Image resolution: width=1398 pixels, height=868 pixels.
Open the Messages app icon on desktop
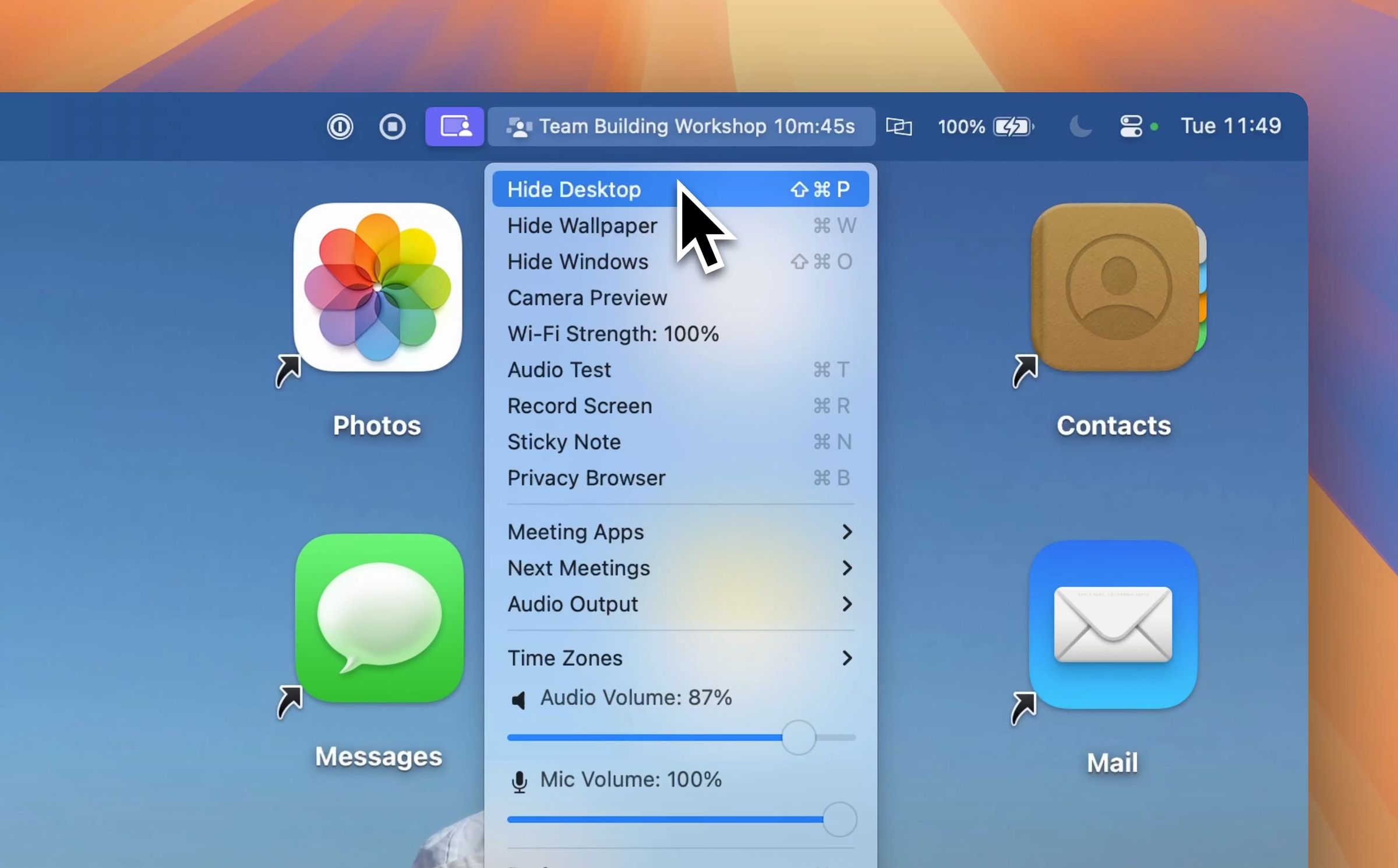click(x=380, y=618)
